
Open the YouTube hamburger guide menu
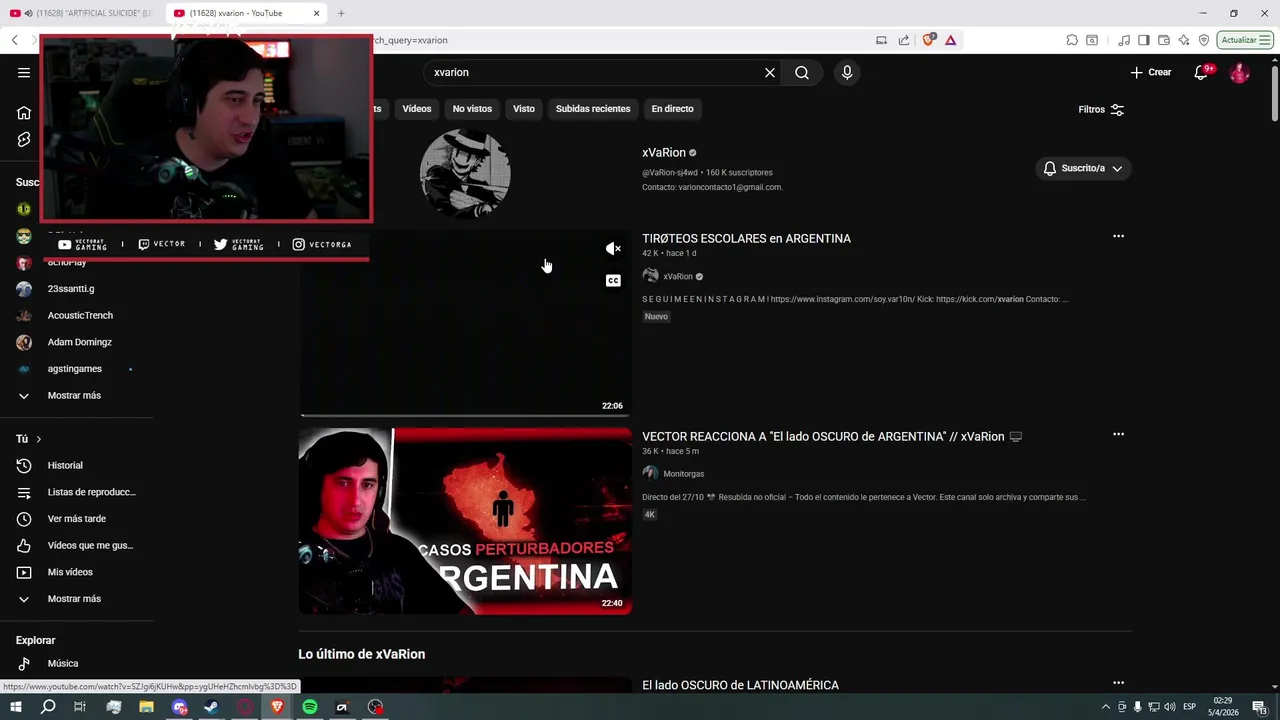[x=24, y=72]
